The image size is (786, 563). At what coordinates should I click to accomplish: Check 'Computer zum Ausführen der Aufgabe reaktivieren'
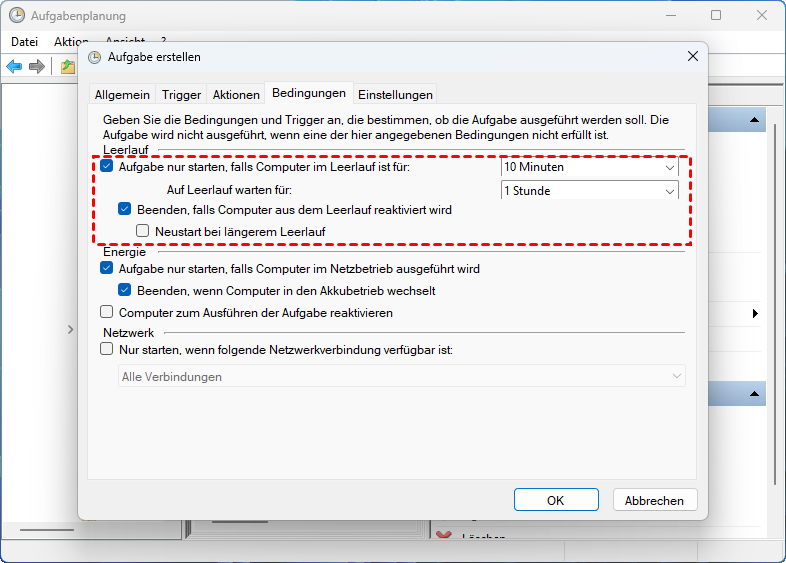(x=107, y=313)
